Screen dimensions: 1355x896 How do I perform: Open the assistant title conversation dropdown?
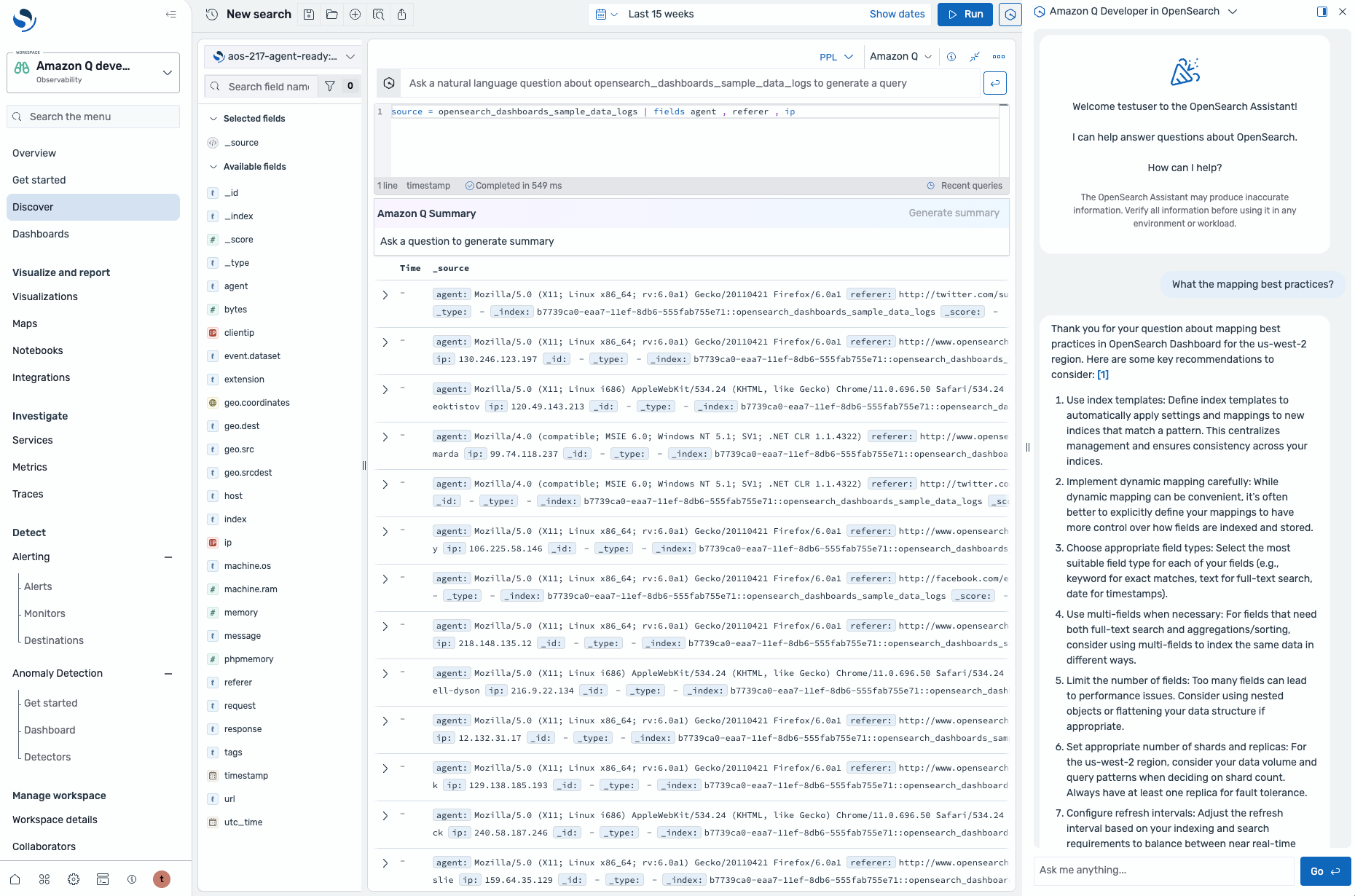[x=1233, y=11]
